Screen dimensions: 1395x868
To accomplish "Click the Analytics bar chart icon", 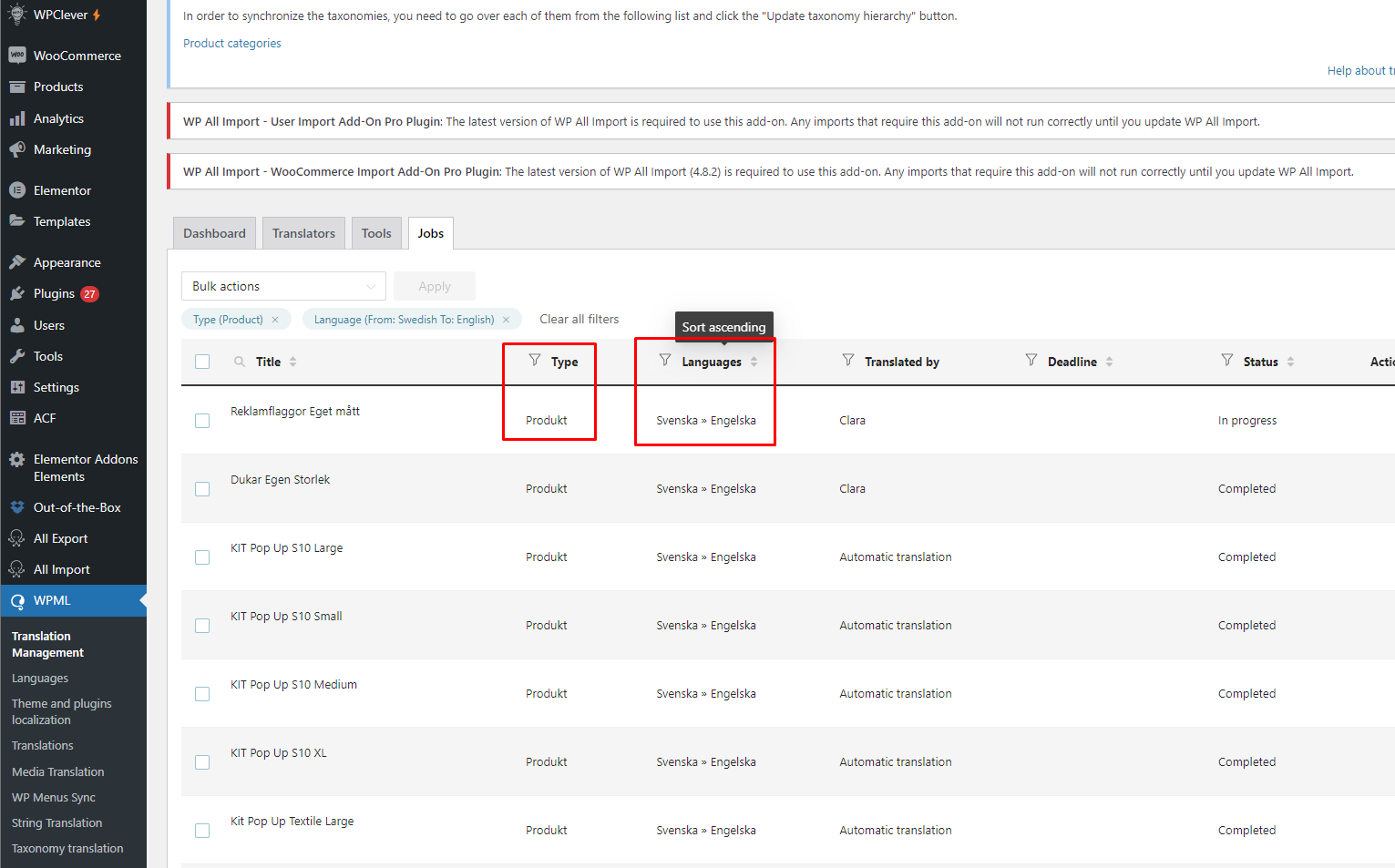I will pyautogui.click(x=17, y=118).
